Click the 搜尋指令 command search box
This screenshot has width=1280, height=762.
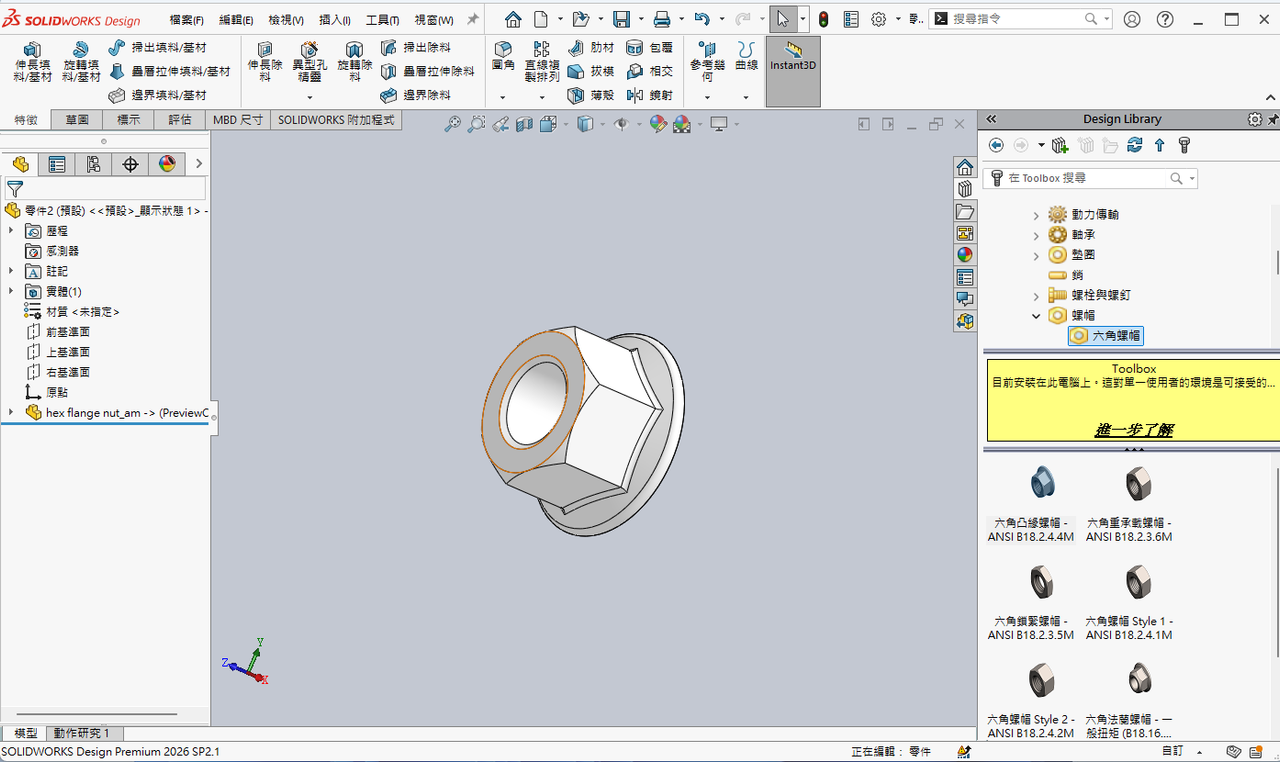1020,19
